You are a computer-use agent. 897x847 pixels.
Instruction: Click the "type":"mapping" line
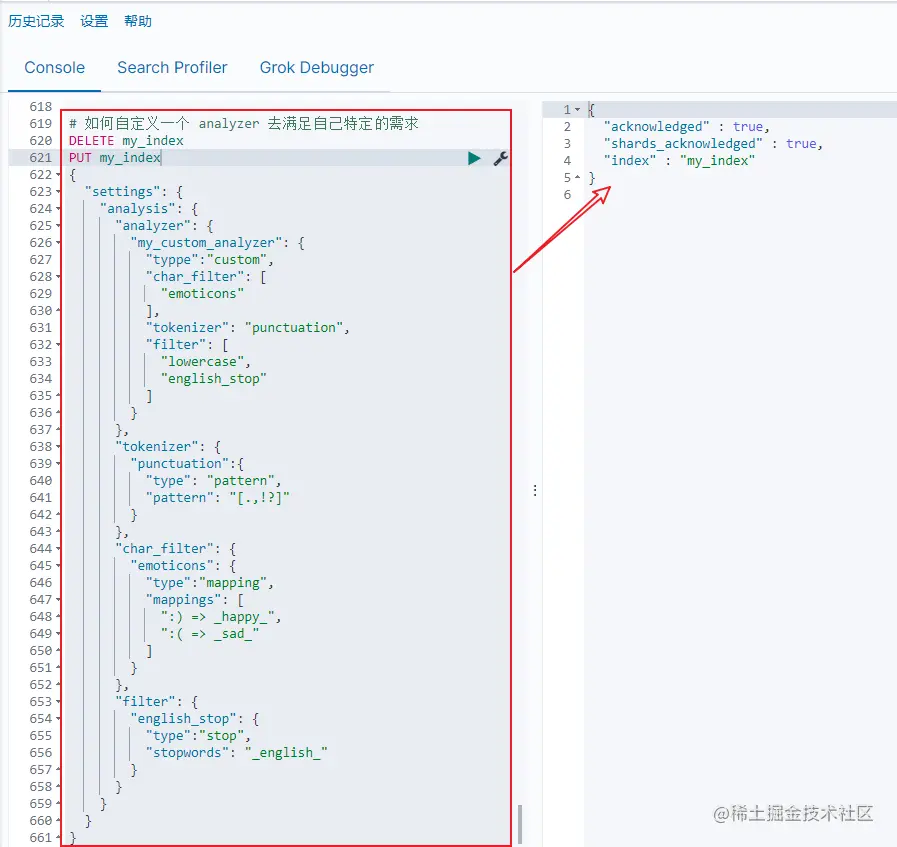tap(209, 583)
